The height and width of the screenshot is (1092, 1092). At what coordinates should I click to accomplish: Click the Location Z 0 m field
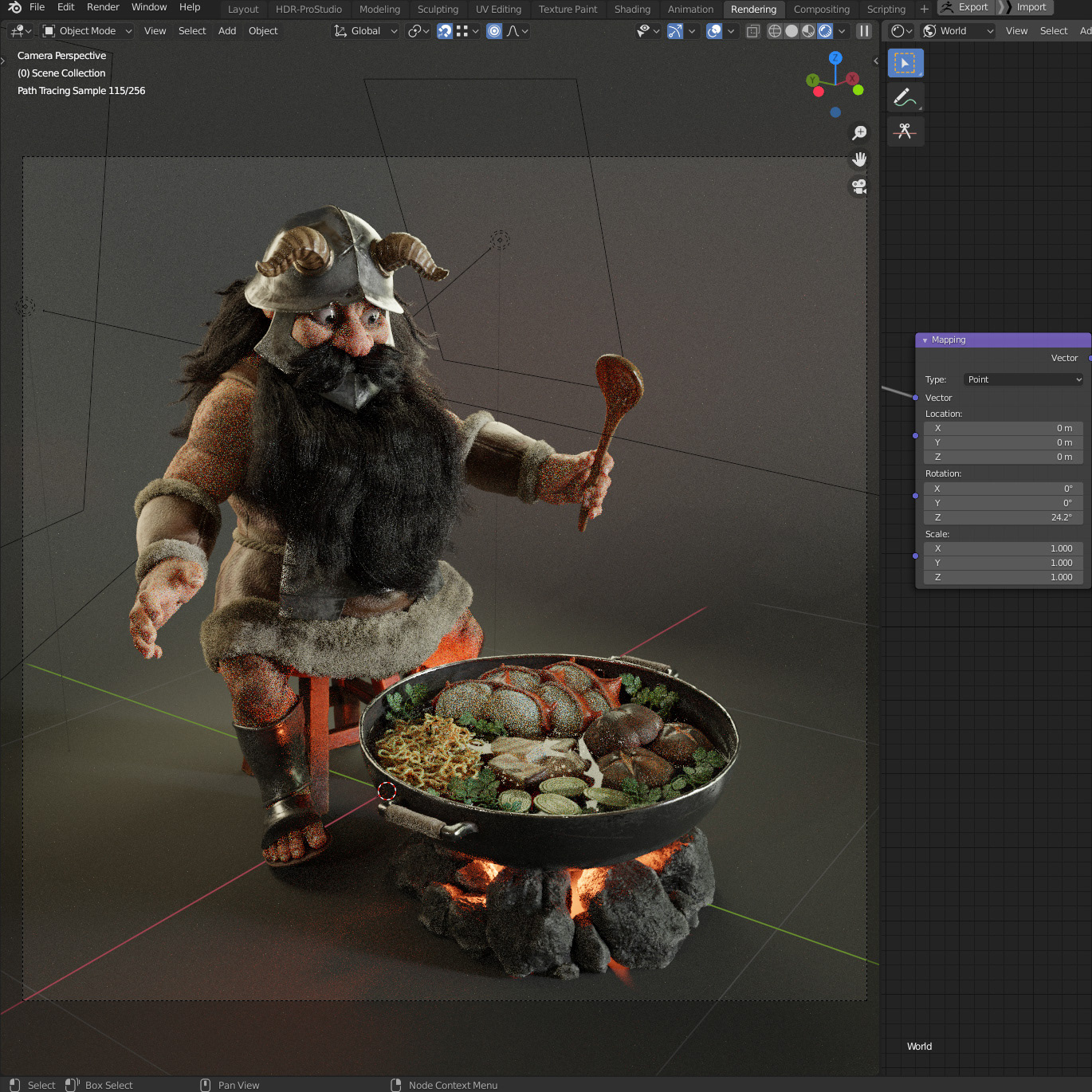(x=1003, y=457)
